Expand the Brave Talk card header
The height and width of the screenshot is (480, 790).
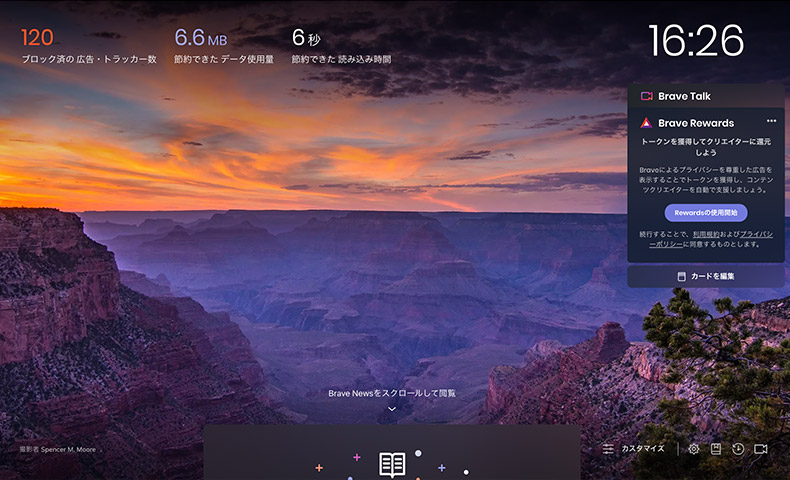pos(705,96)
